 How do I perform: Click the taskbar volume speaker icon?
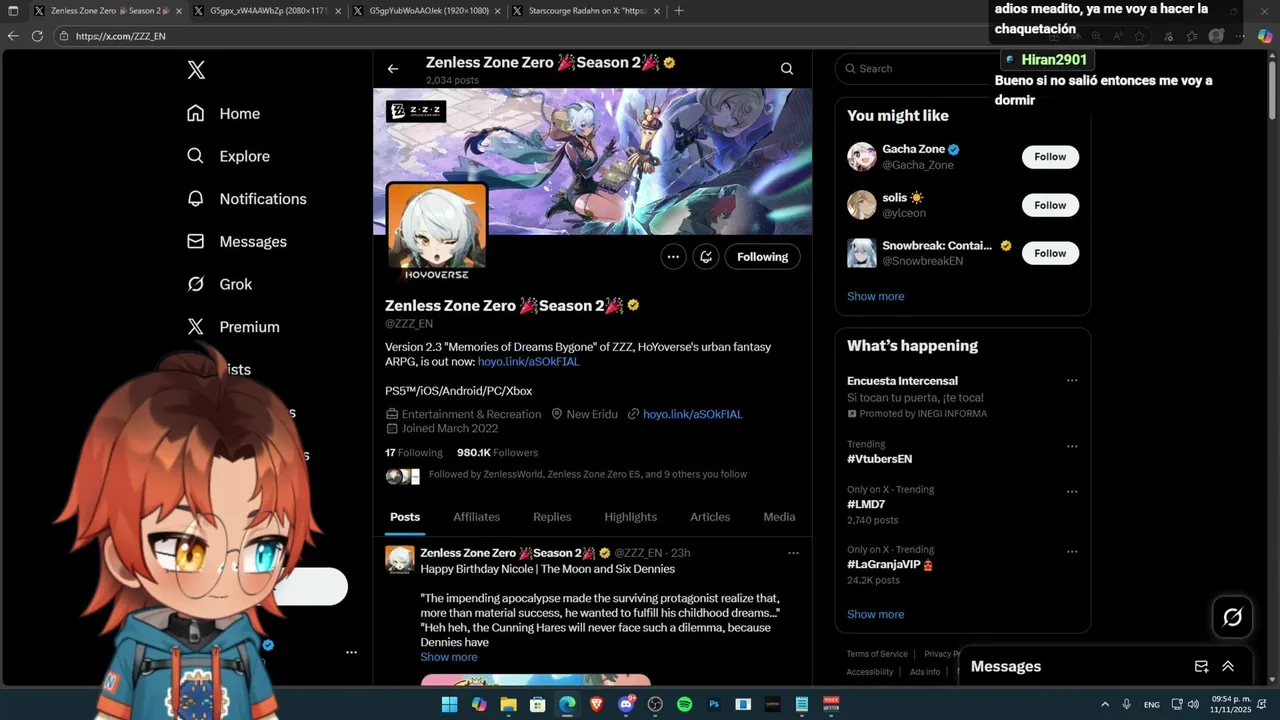[x=1192, y=704]
